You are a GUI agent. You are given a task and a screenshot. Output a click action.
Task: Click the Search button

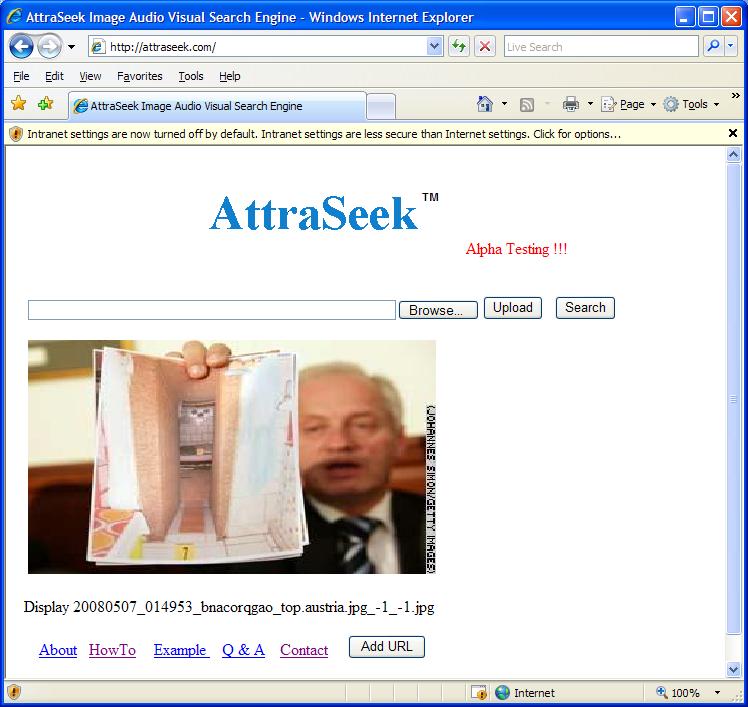585,308
